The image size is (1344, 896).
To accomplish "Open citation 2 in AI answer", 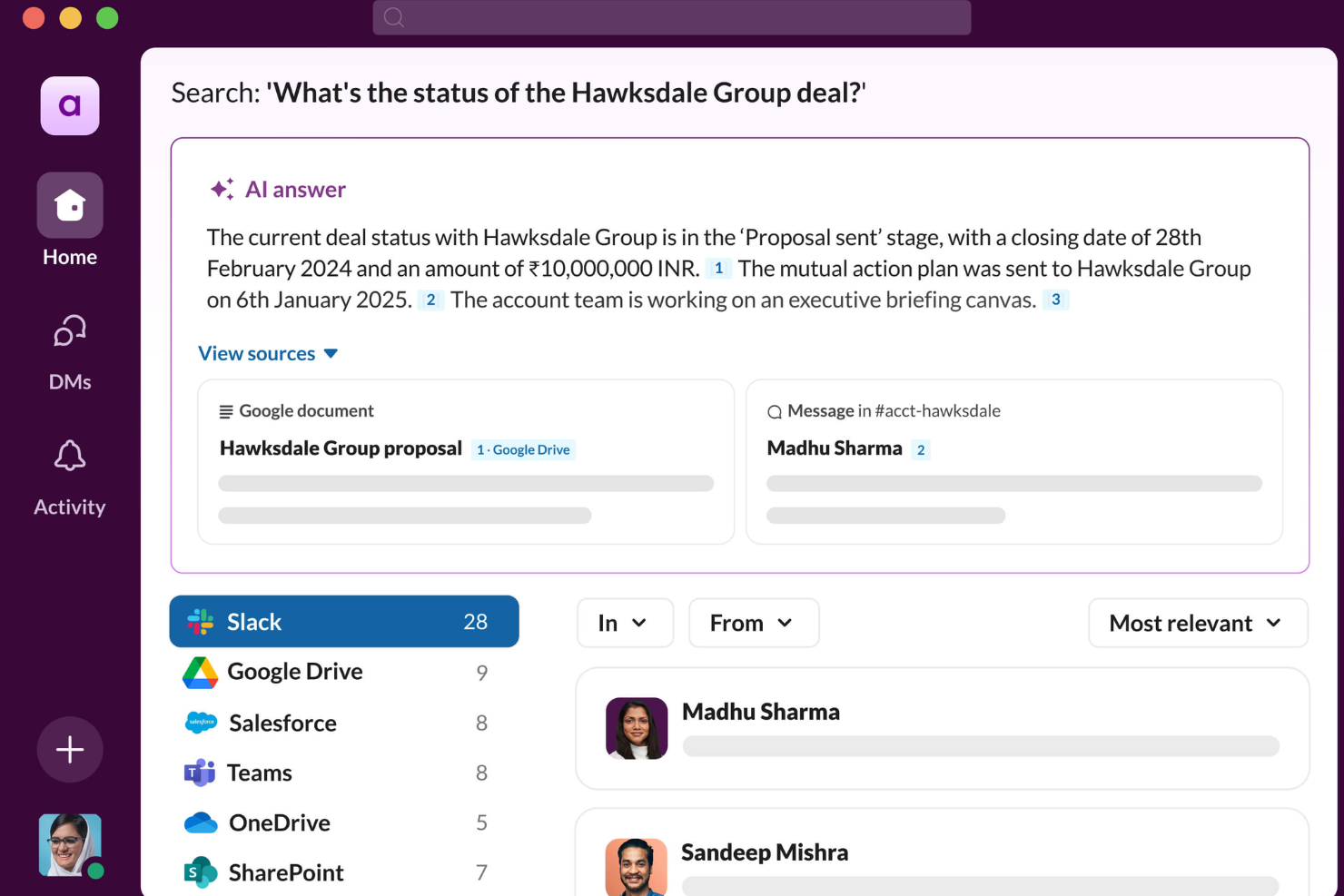I will tap(430, 300).
